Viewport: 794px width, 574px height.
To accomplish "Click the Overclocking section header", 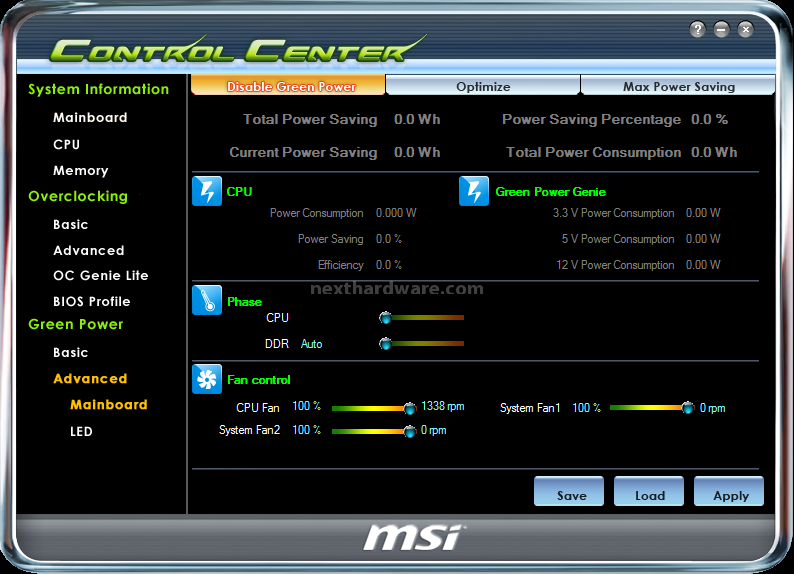I will [x=78, y=196].
